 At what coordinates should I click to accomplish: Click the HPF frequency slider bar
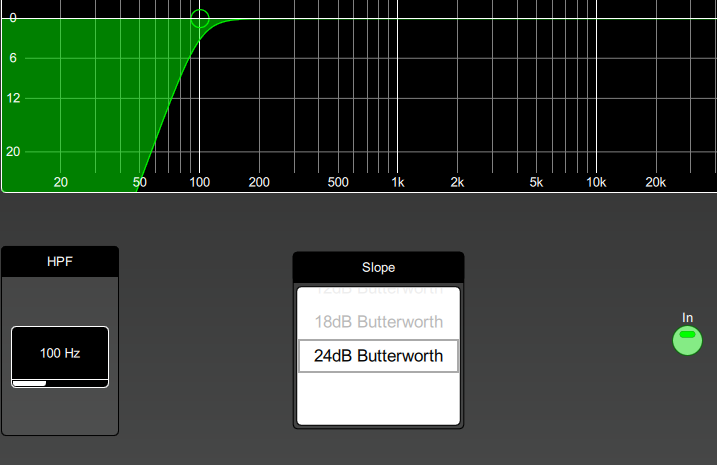[60, 383]
